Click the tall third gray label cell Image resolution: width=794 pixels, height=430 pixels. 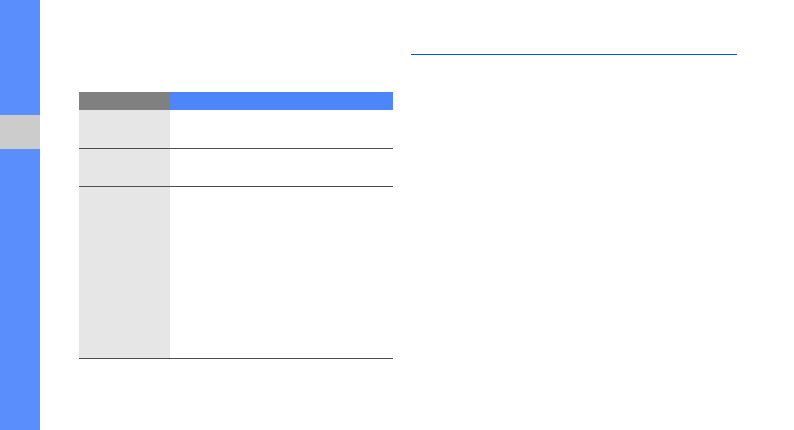click(x=124, y=272)
